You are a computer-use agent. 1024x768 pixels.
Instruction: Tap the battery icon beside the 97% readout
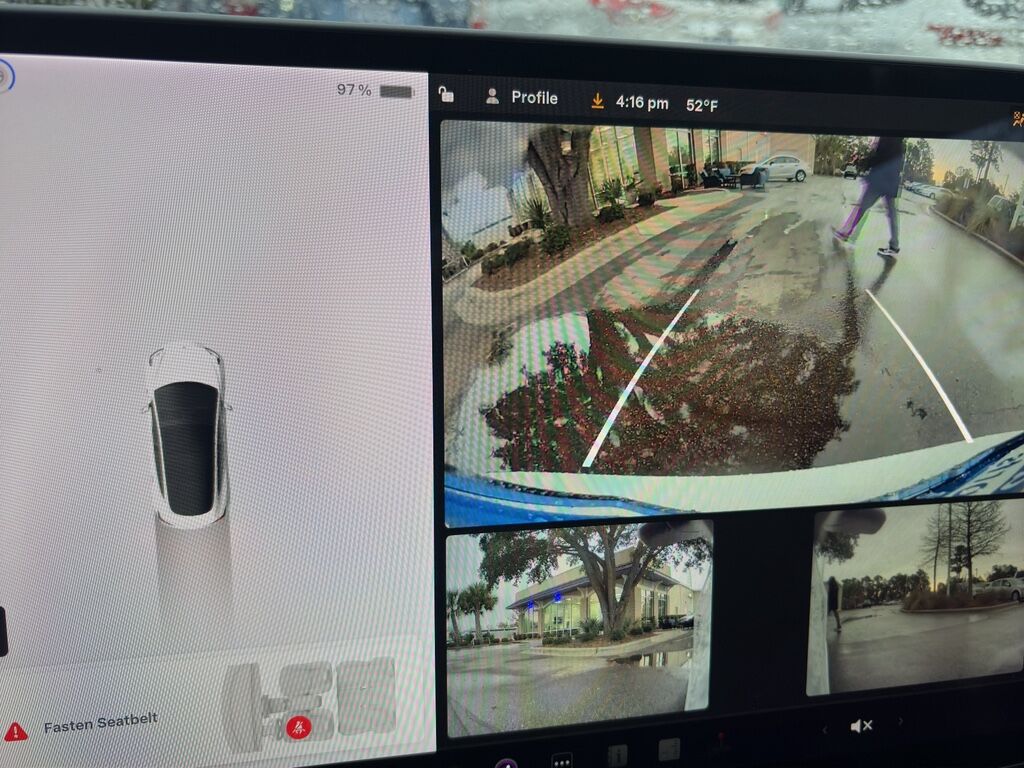click(x=394, y=92)
